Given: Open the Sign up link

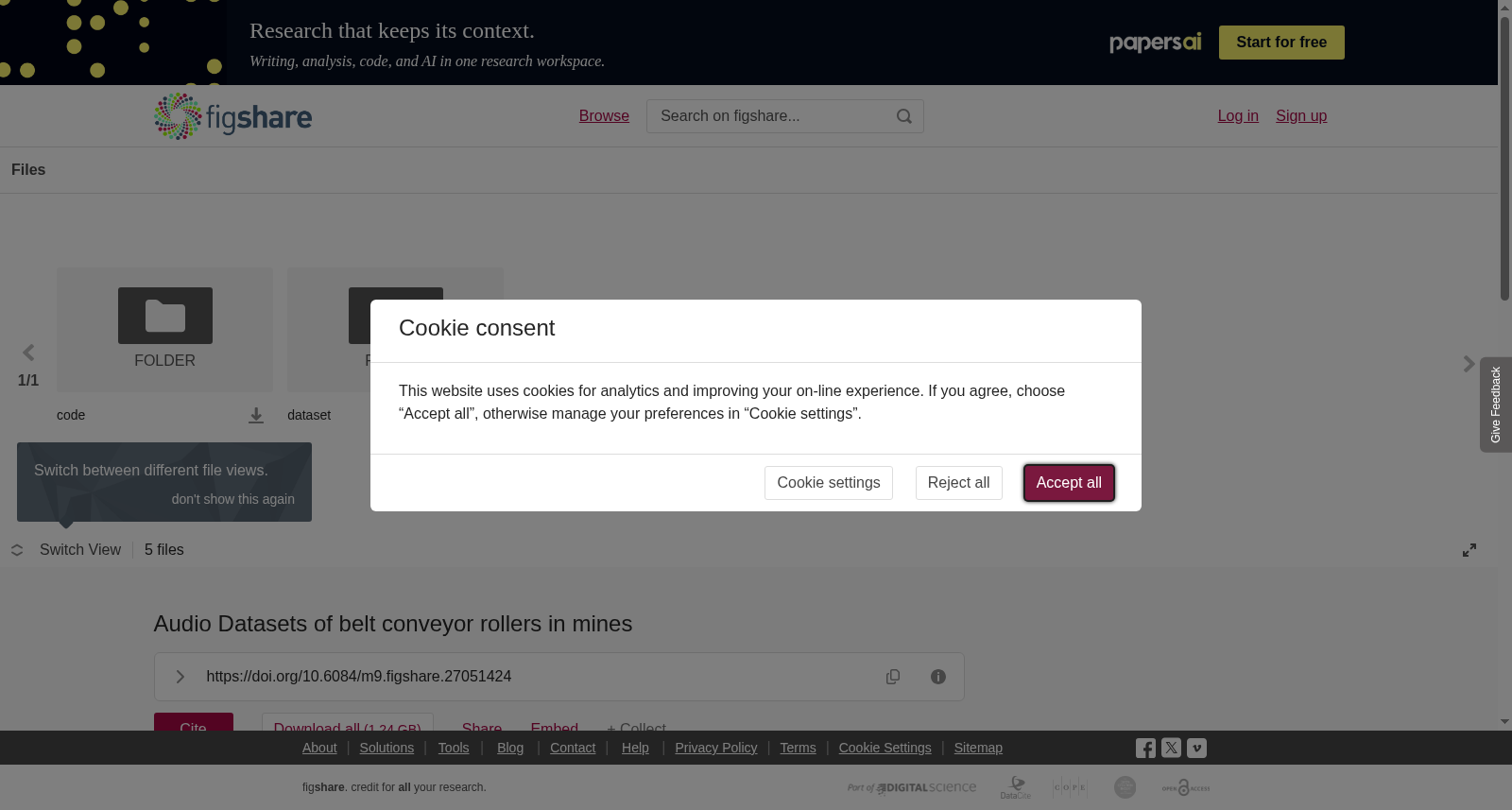Looking at the screenshot, I should 1301,115.
